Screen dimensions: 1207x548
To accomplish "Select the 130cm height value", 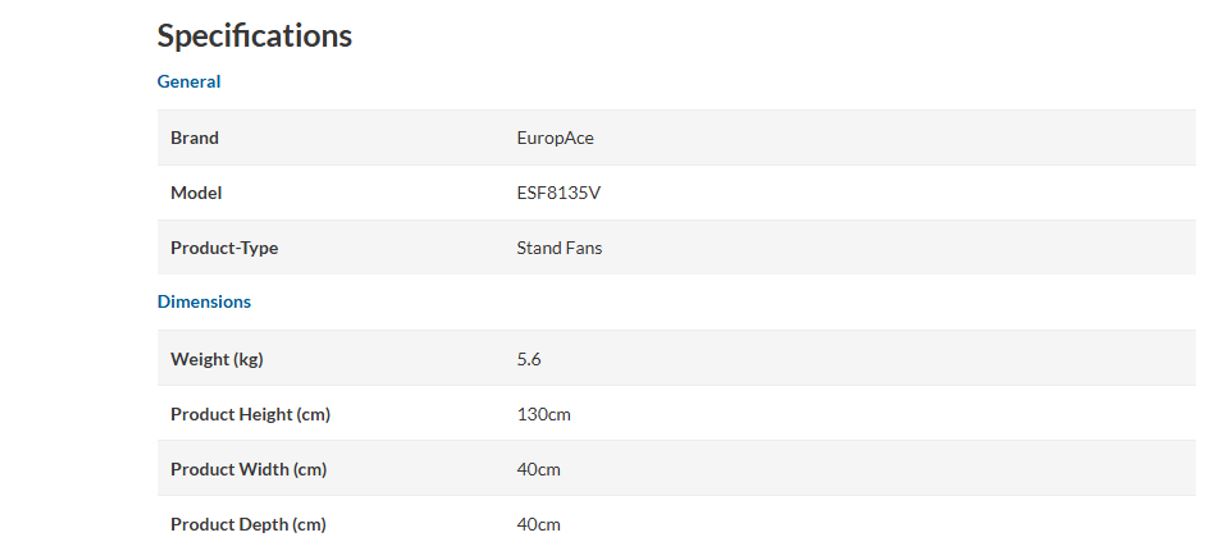I will click(x=543, y=414).
